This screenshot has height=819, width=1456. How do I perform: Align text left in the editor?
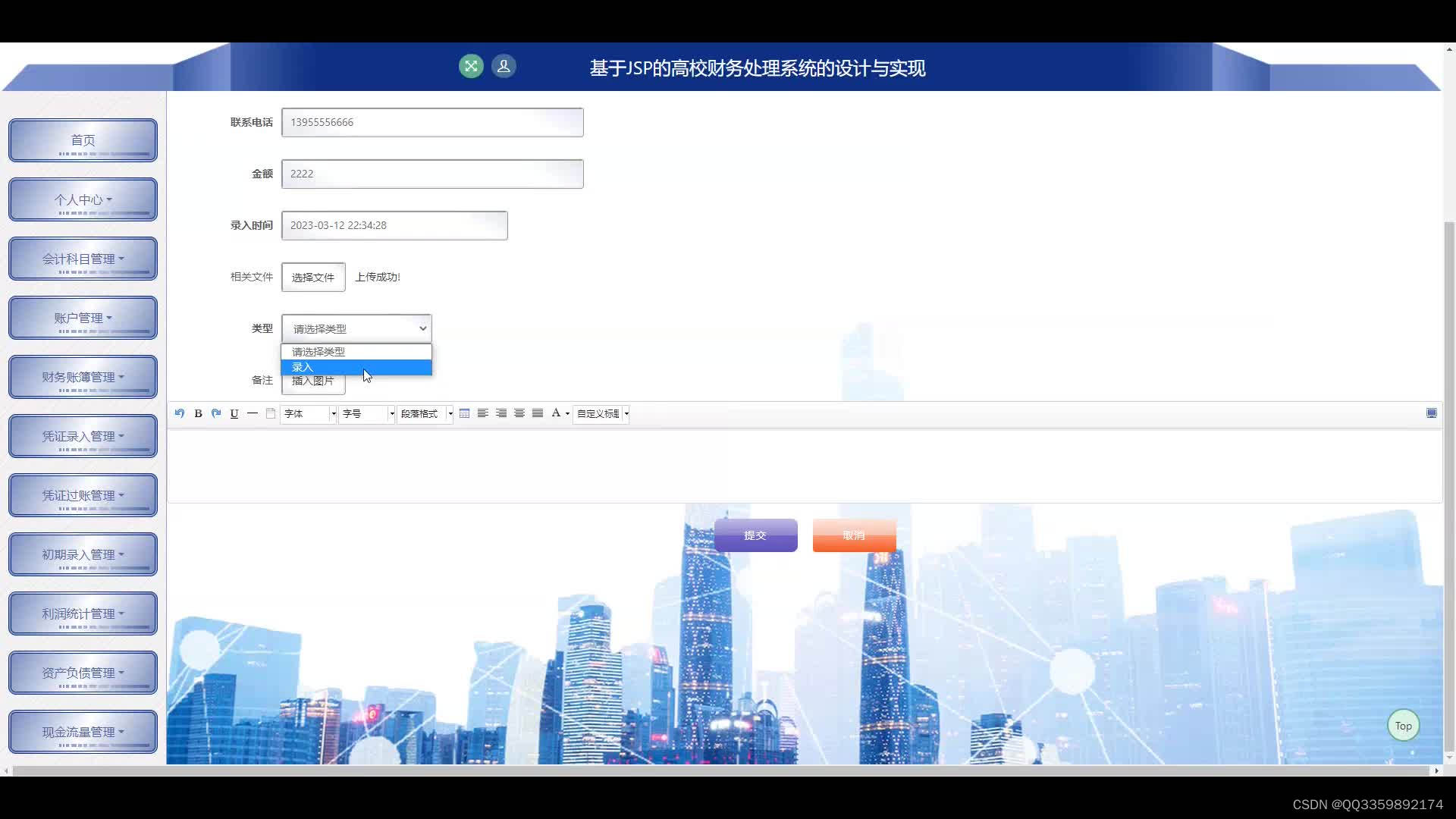482,413
